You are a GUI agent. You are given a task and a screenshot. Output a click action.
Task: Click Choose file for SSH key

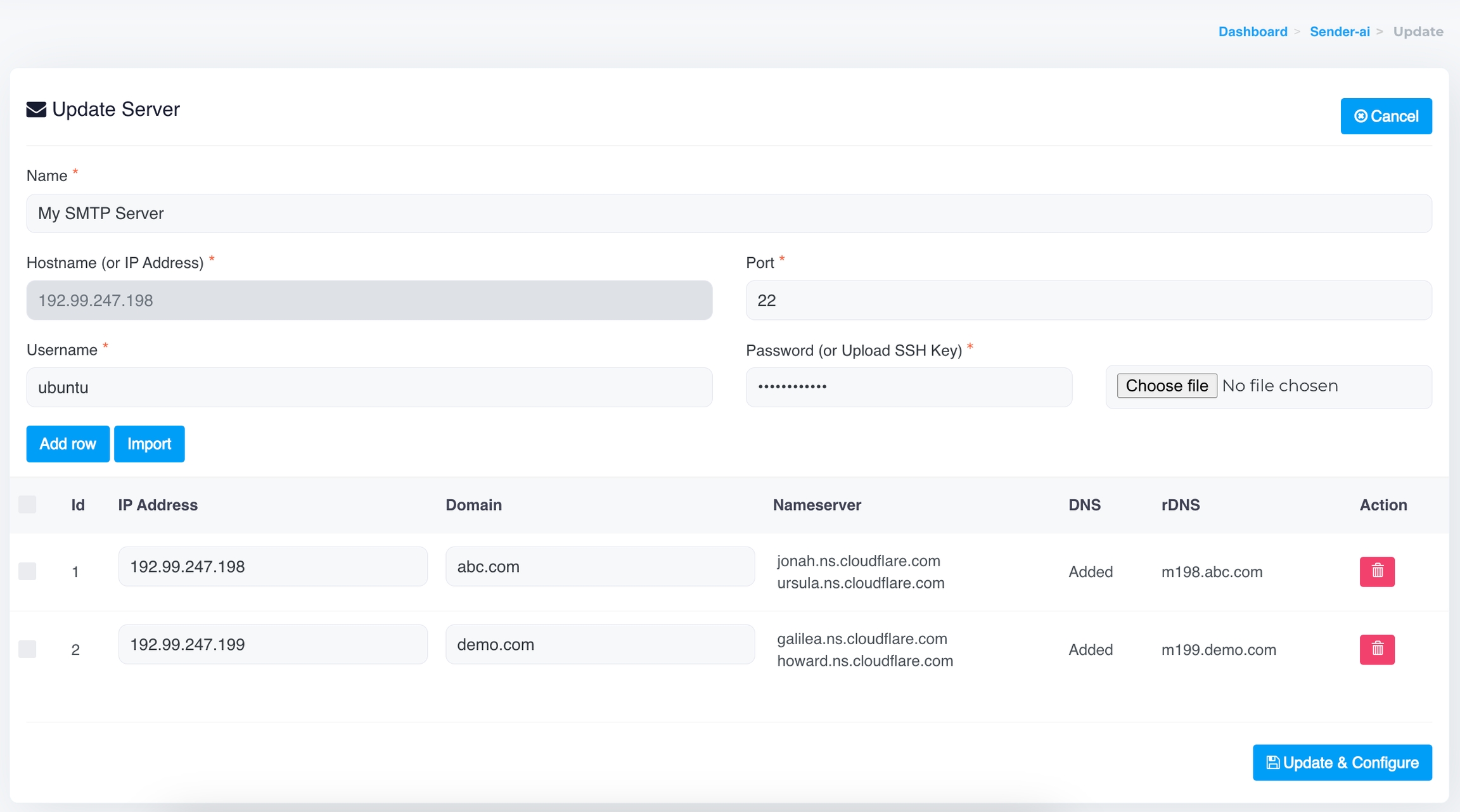click(1166, 386)
